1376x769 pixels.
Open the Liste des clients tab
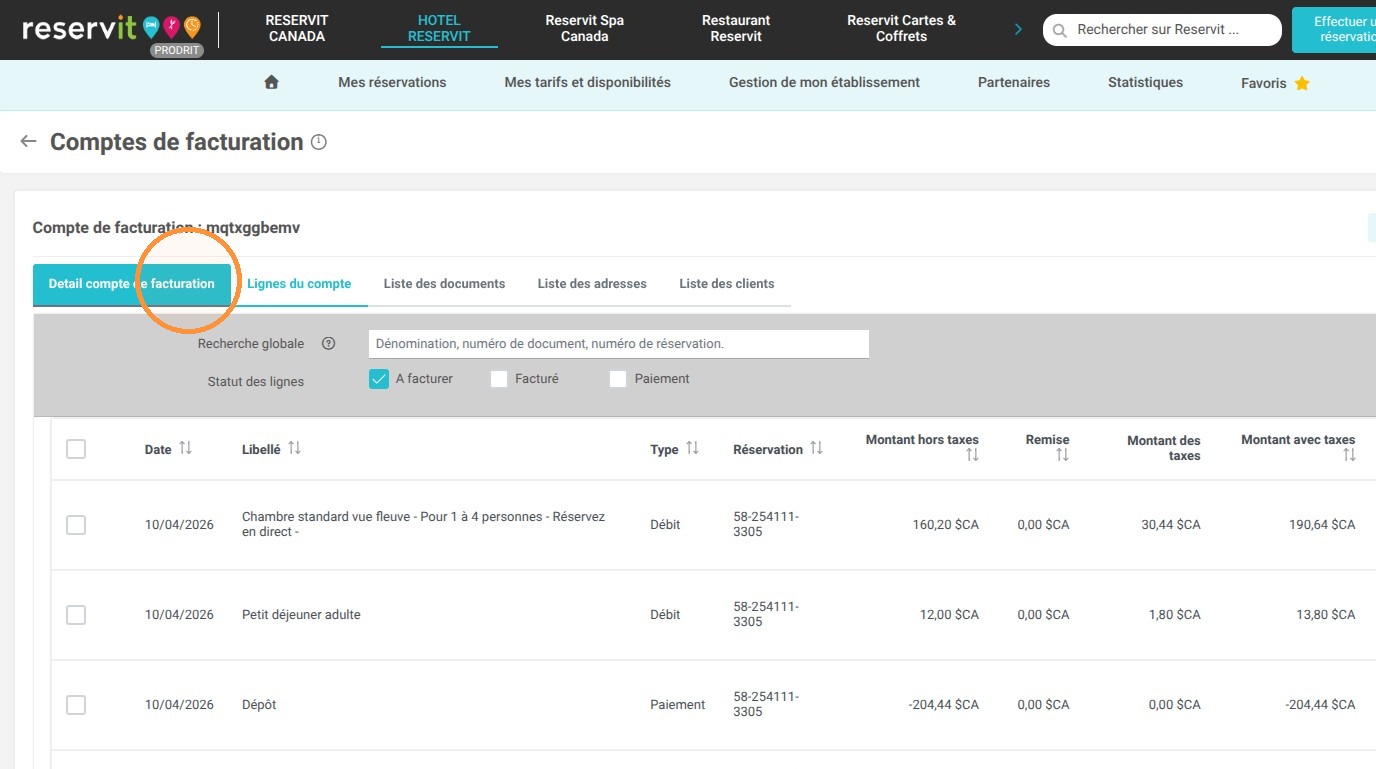(x=727, y=284)
